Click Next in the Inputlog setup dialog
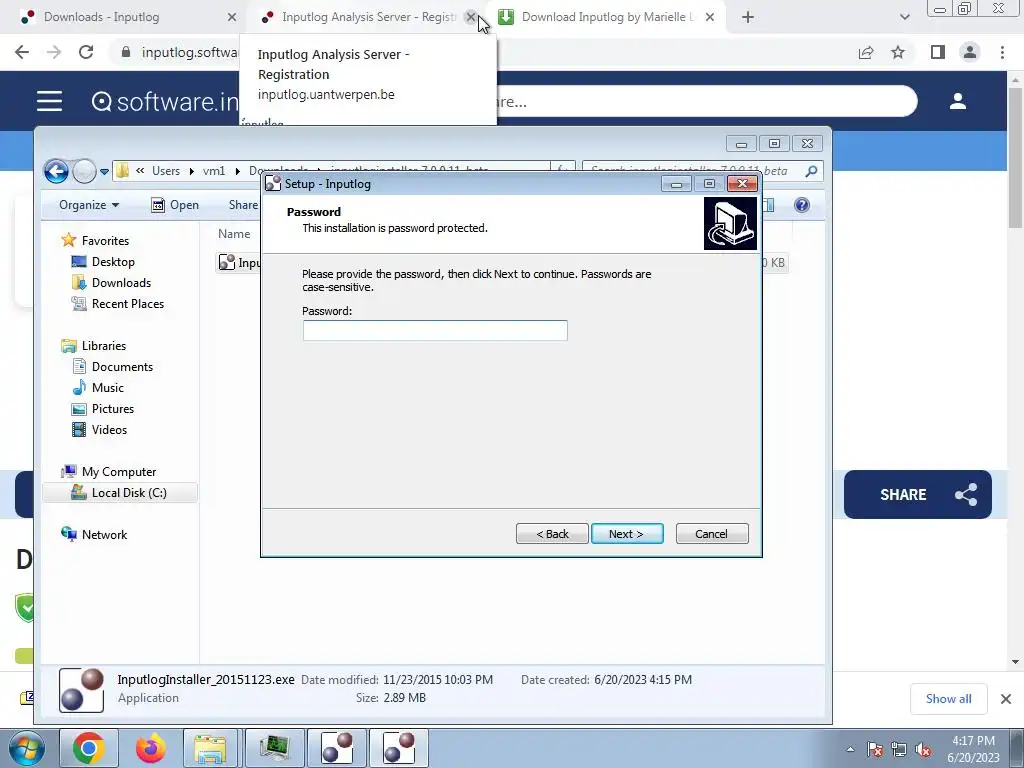 click(x=627, y=534)
